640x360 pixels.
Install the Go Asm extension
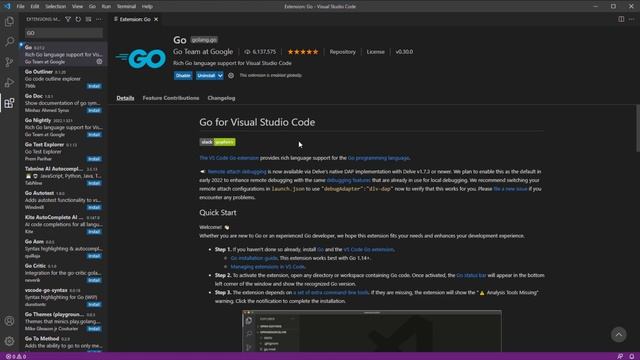(94, 256)
